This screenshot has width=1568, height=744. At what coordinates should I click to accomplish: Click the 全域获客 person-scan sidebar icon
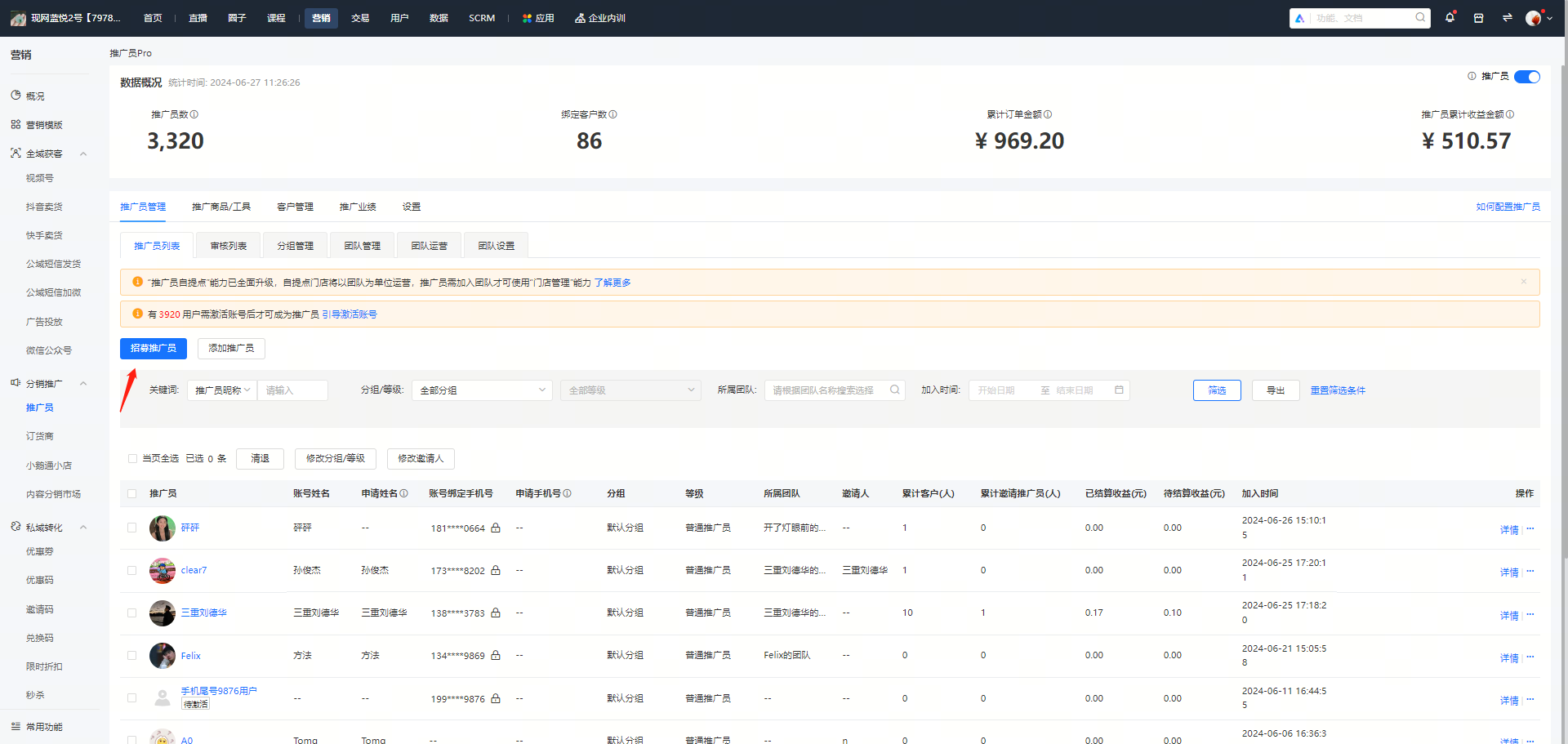[16, 153]
